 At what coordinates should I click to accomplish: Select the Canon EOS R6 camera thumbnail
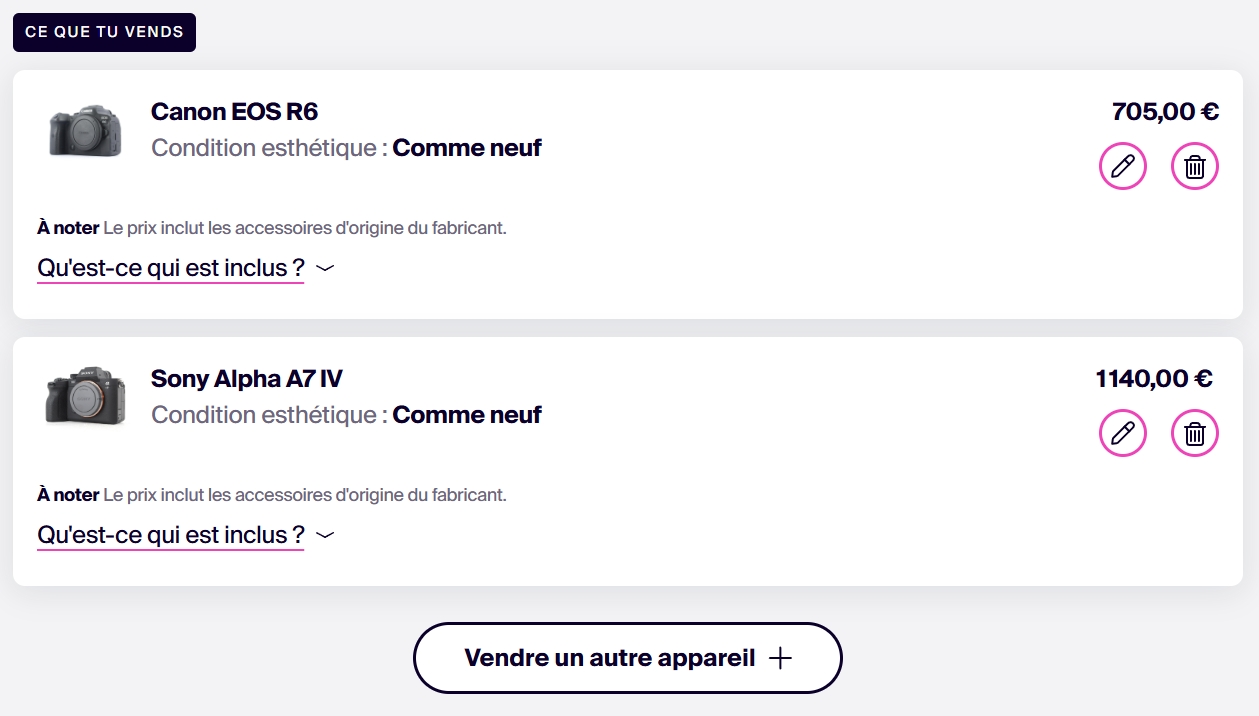(x=85, y=129)
